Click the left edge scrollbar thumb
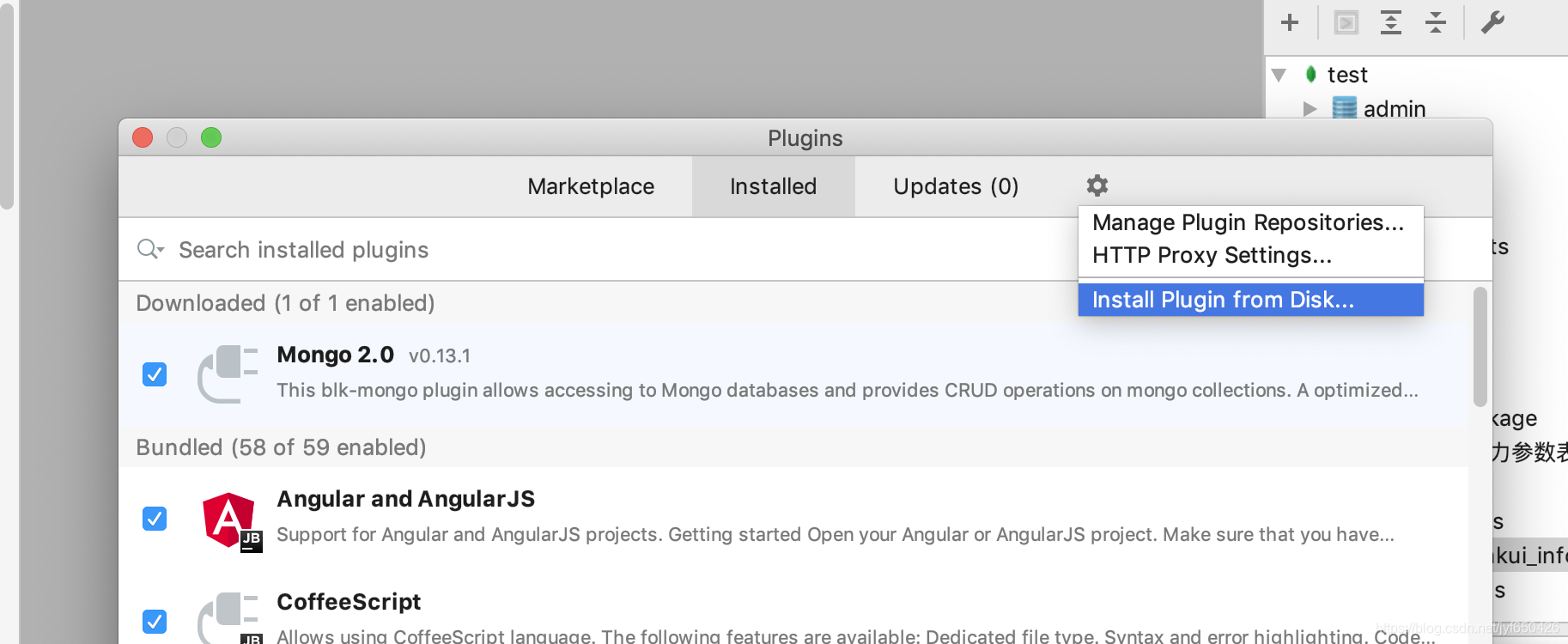The image size is (1568, 644). coord(7,106)
